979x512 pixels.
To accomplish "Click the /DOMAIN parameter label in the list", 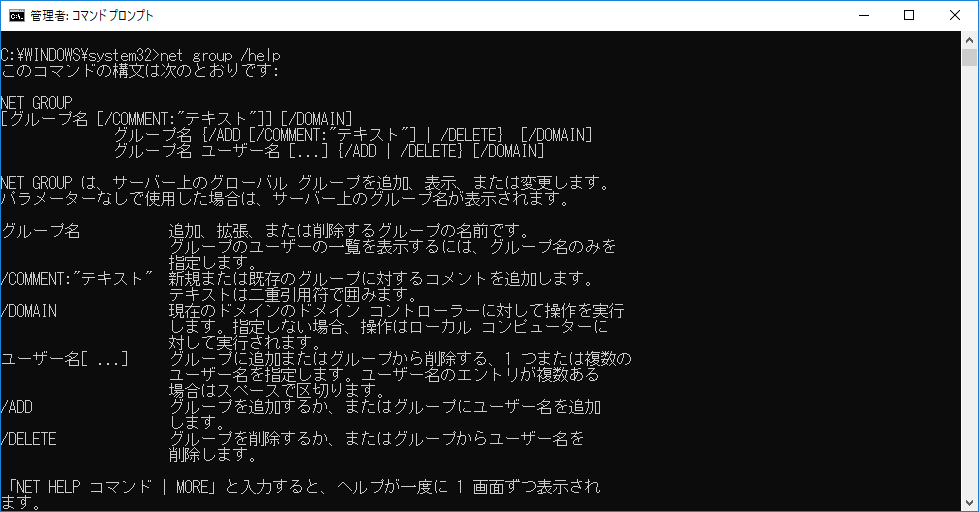I will pyautogui.click(x=30, y=311).
